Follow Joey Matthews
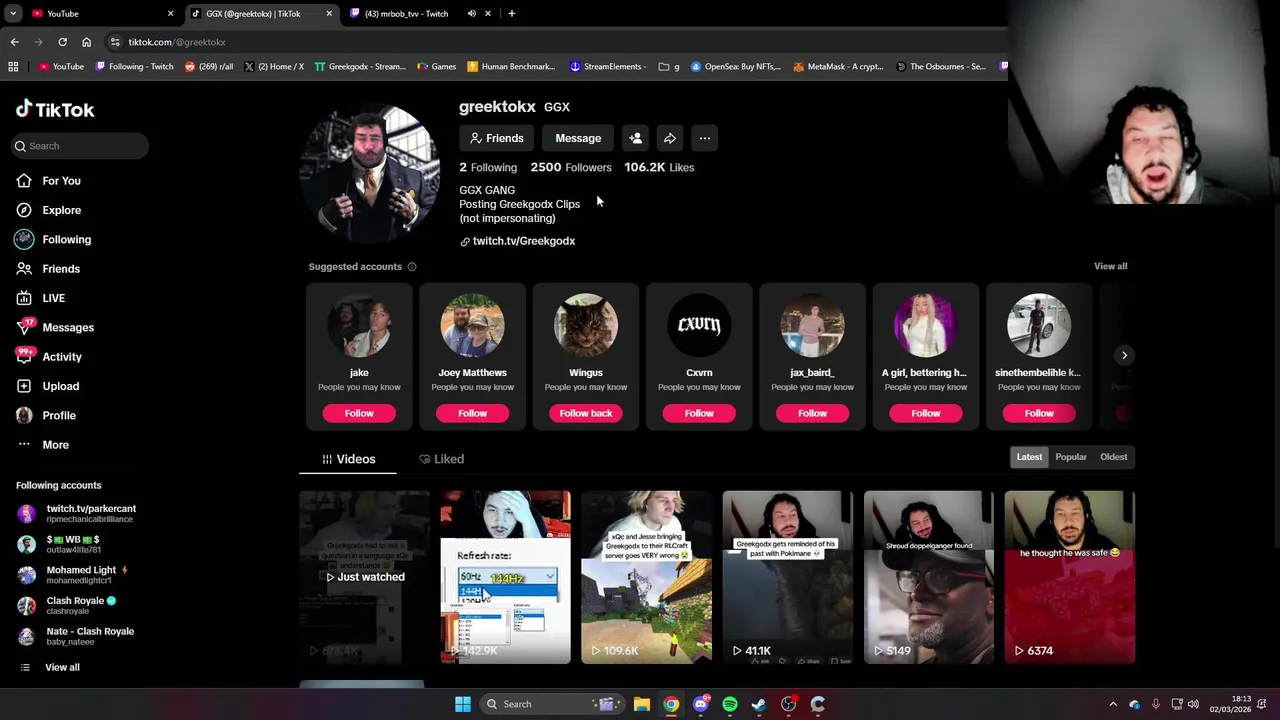This screenshot has height=720, width=1280. pos(472,413)
